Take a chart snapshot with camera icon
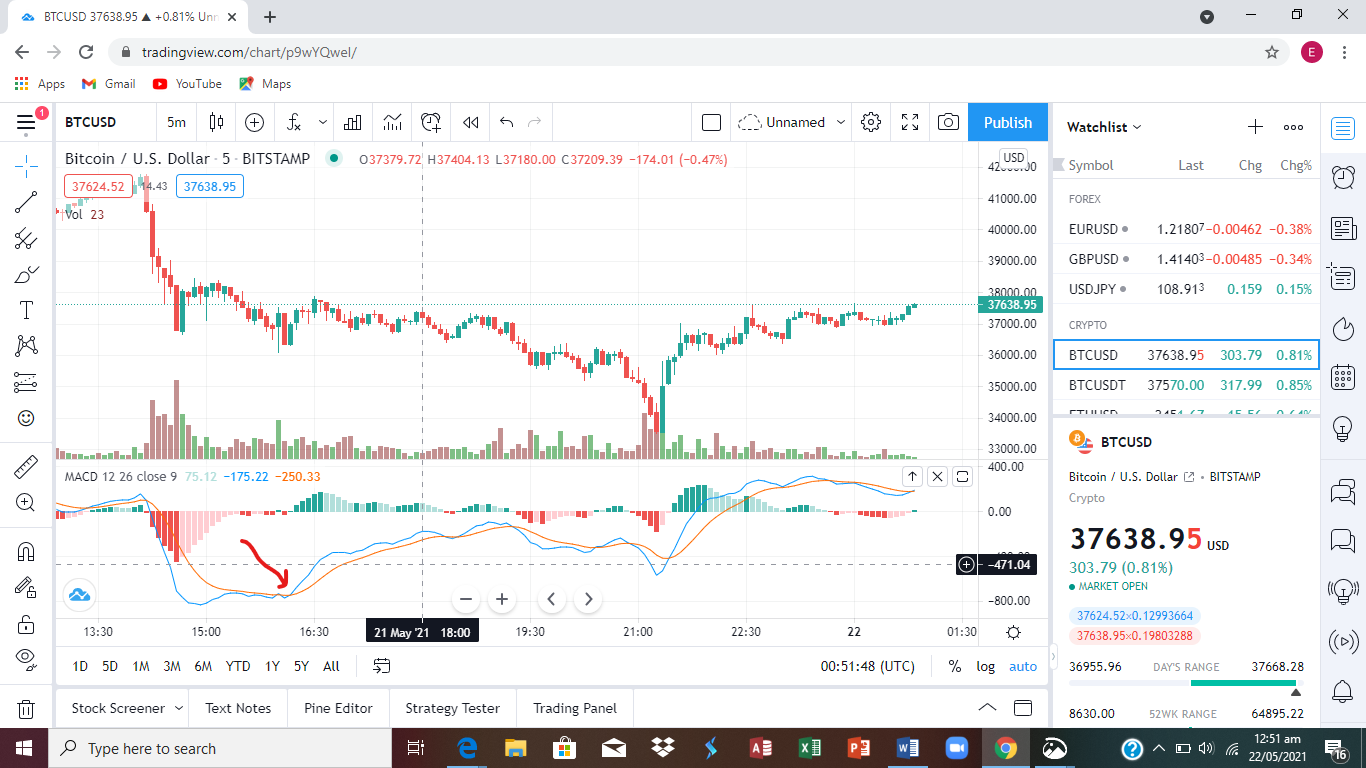 [948, 122]
